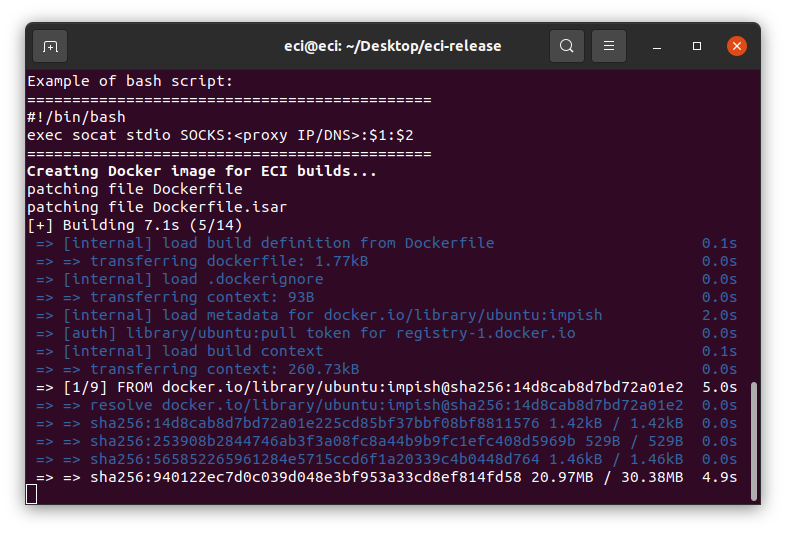Screen dimensions: 786x533
Task: Close the terminal window
Action: click(x=737, y=46)
